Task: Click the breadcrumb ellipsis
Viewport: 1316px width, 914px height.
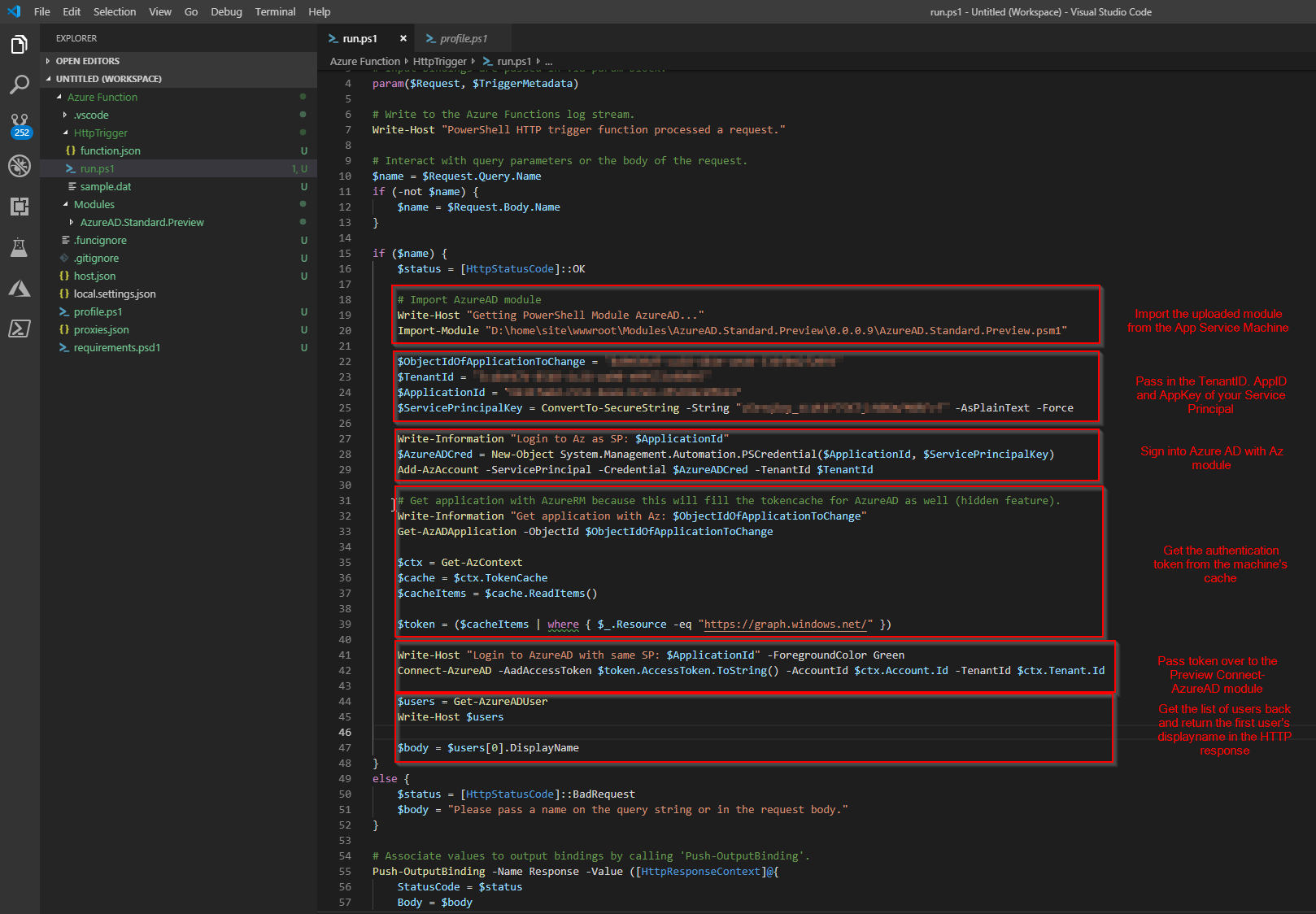Action: coord(548,61)
